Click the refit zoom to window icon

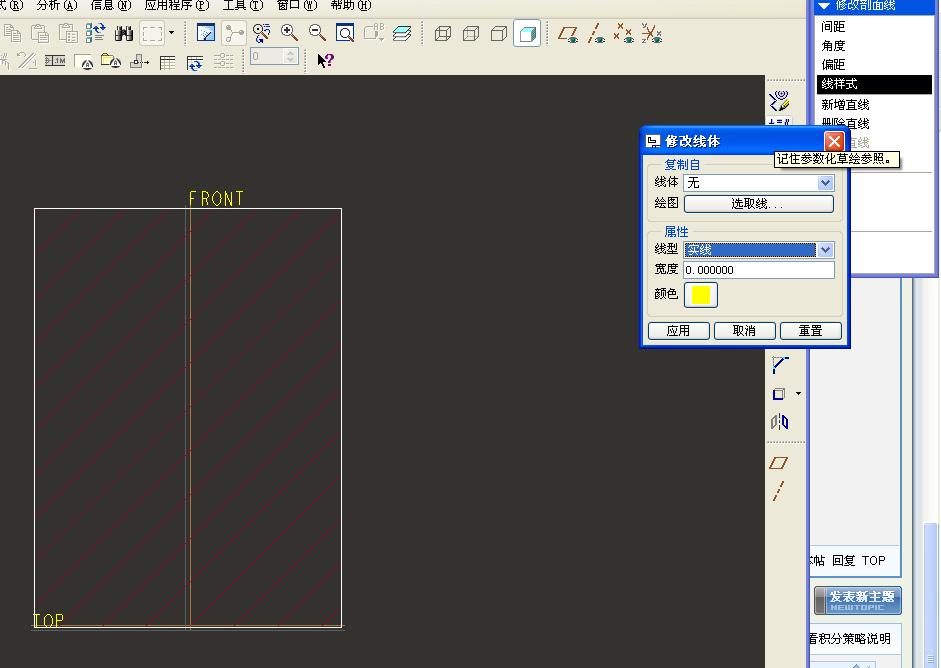[x=345, y=32]
